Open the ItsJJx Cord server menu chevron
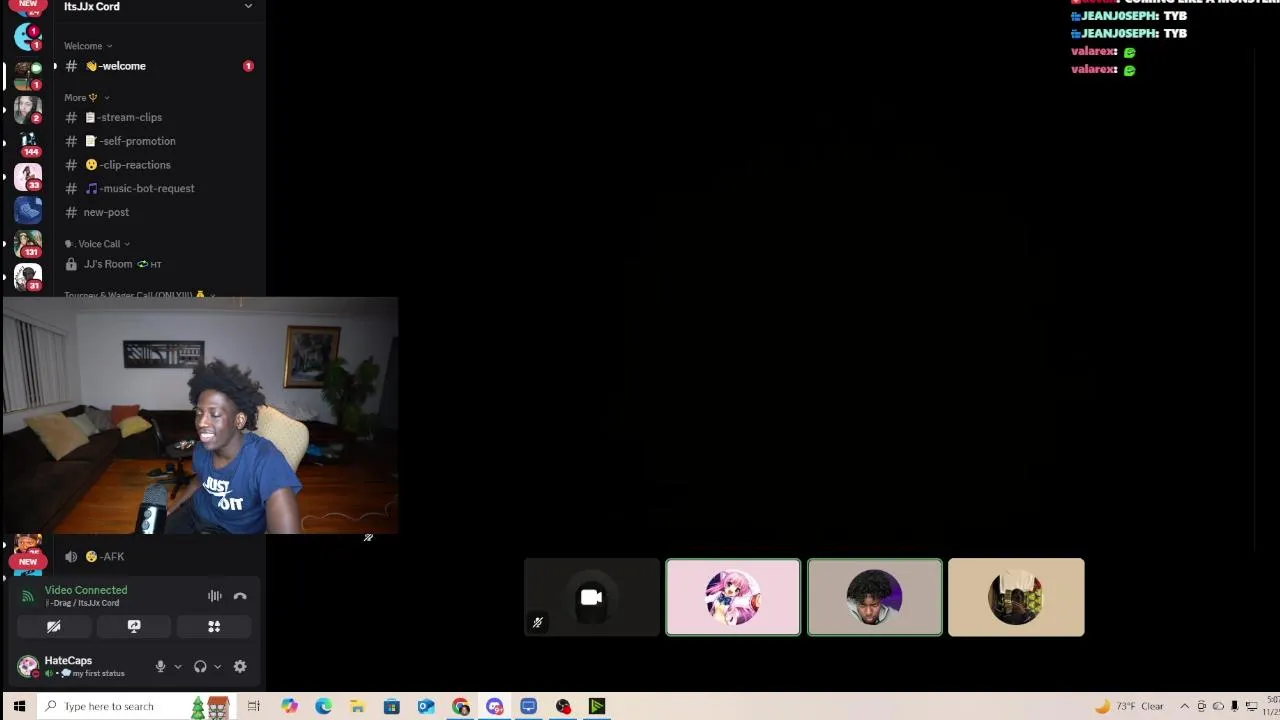 pyautogui.click(x=248, y=6)
